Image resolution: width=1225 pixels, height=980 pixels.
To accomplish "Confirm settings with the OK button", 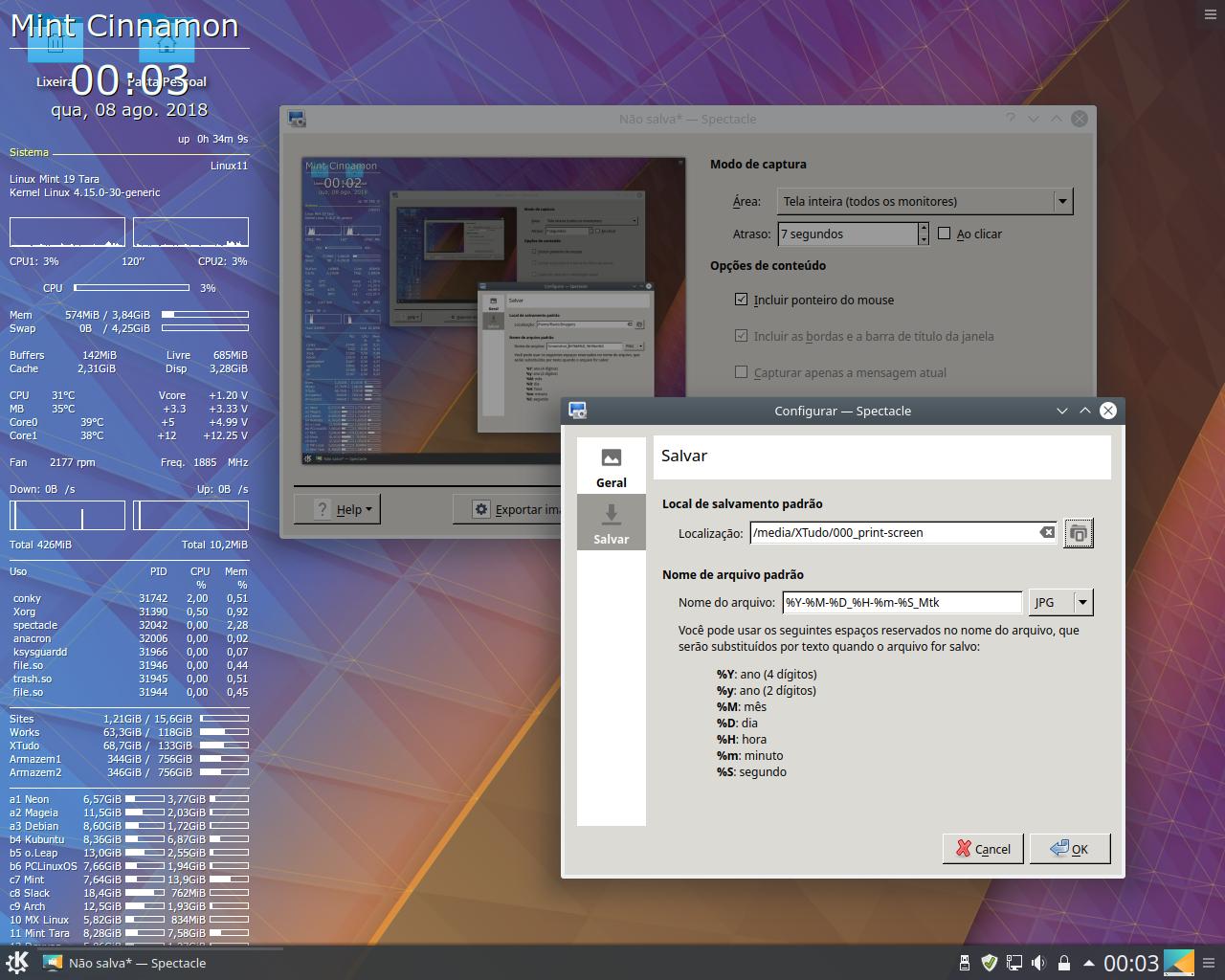I will point(1069,848).
